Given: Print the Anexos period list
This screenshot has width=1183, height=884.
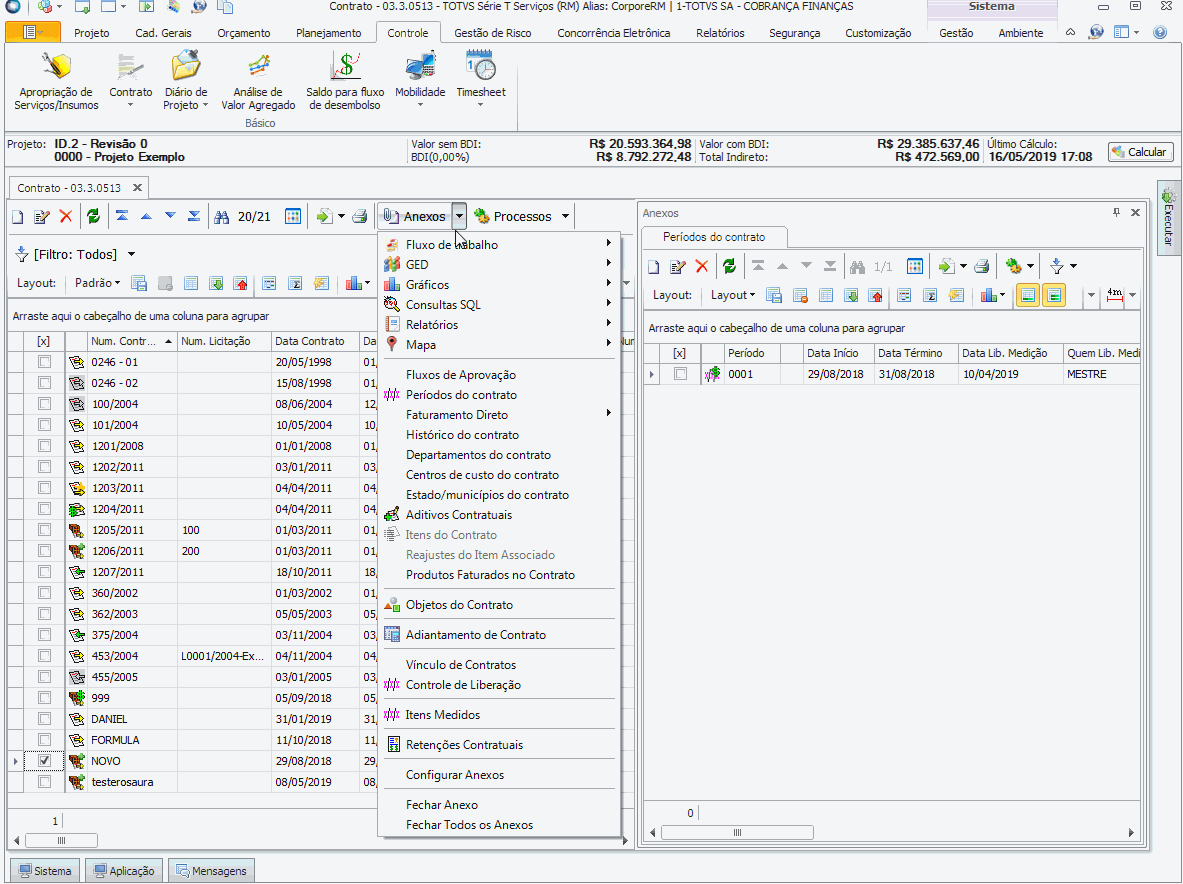Looking at the screenshot, I should pos(982,266).
